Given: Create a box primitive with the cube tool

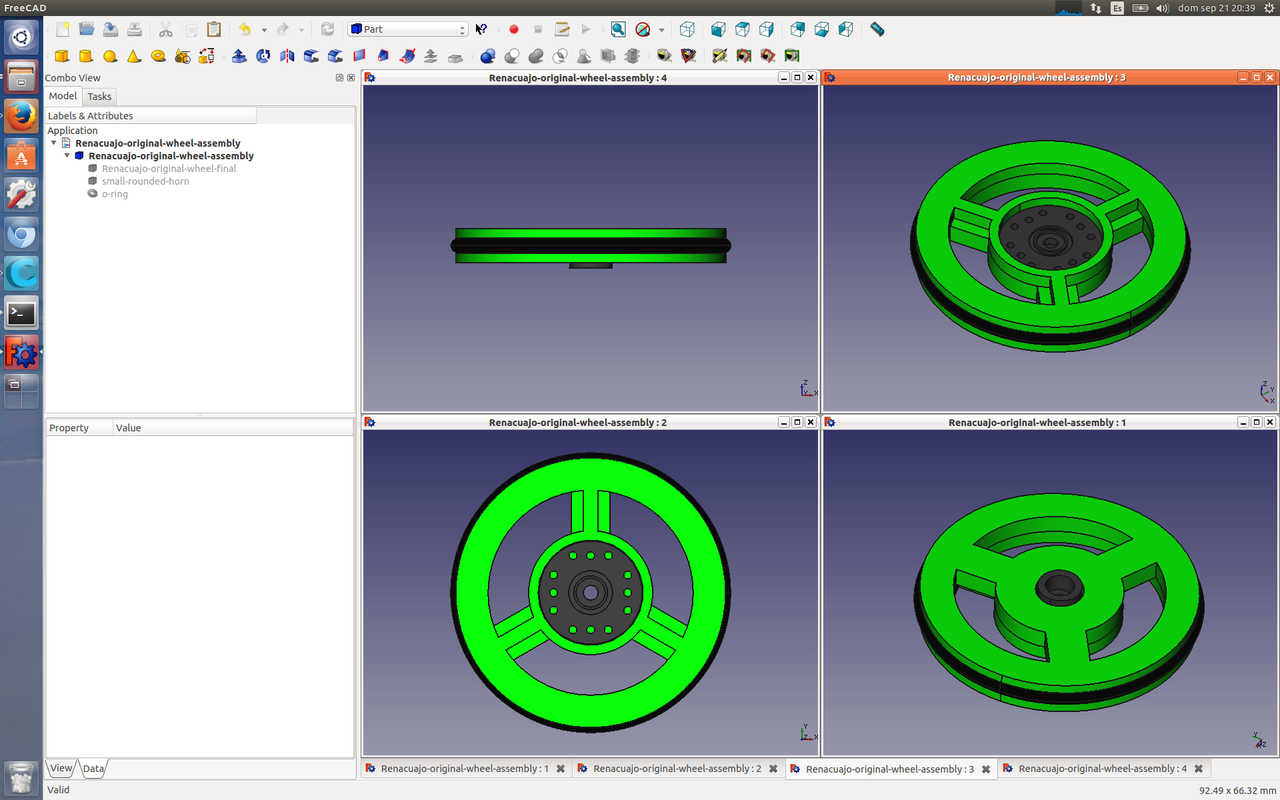Looking at the screenshot, I should (x=62, y=56).
